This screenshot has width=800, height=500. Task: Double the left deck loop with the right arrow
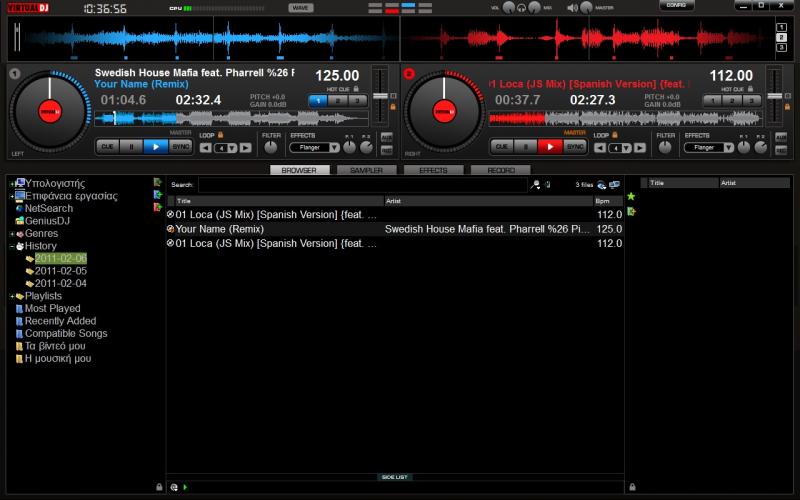tap(245, 148)
